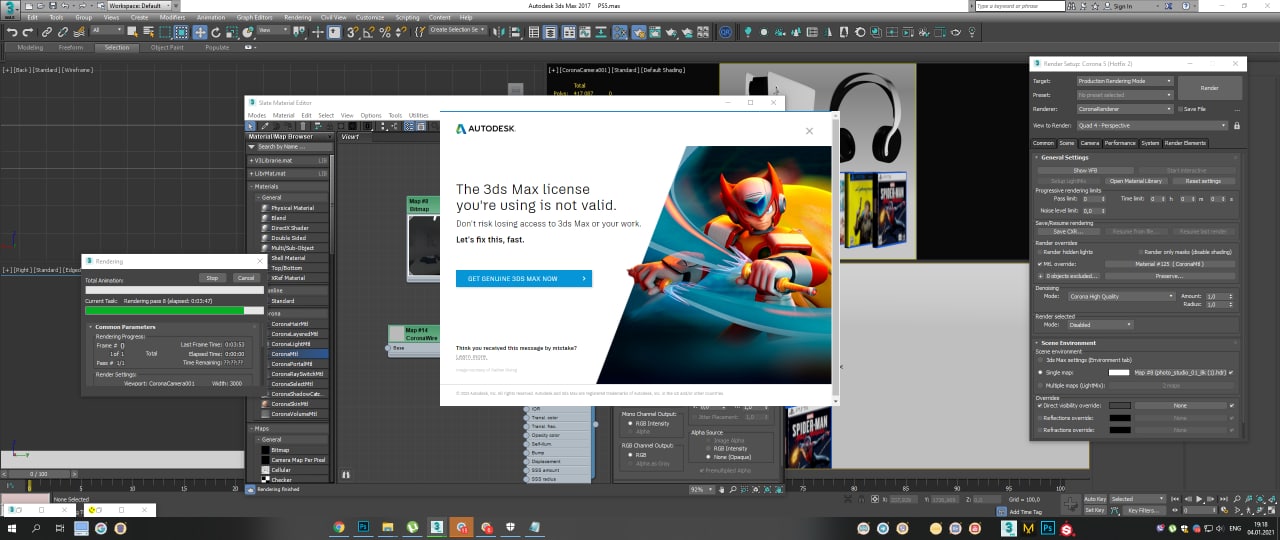
Task: Open View to Render dropdown
Action: tap(1152, 126)
